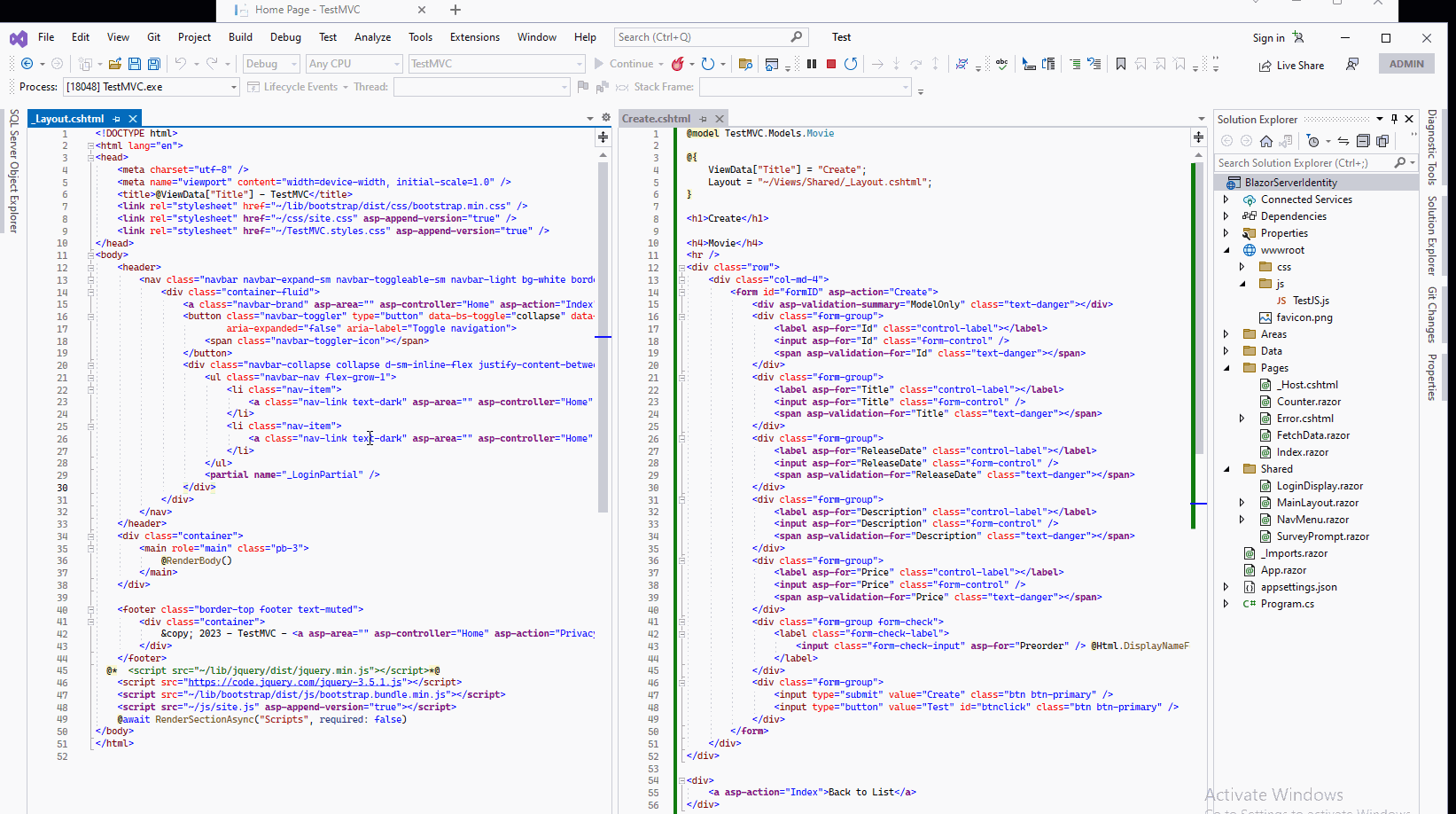
Task: Open a new browser tab with plus
Action: click(x=455, y=10)
